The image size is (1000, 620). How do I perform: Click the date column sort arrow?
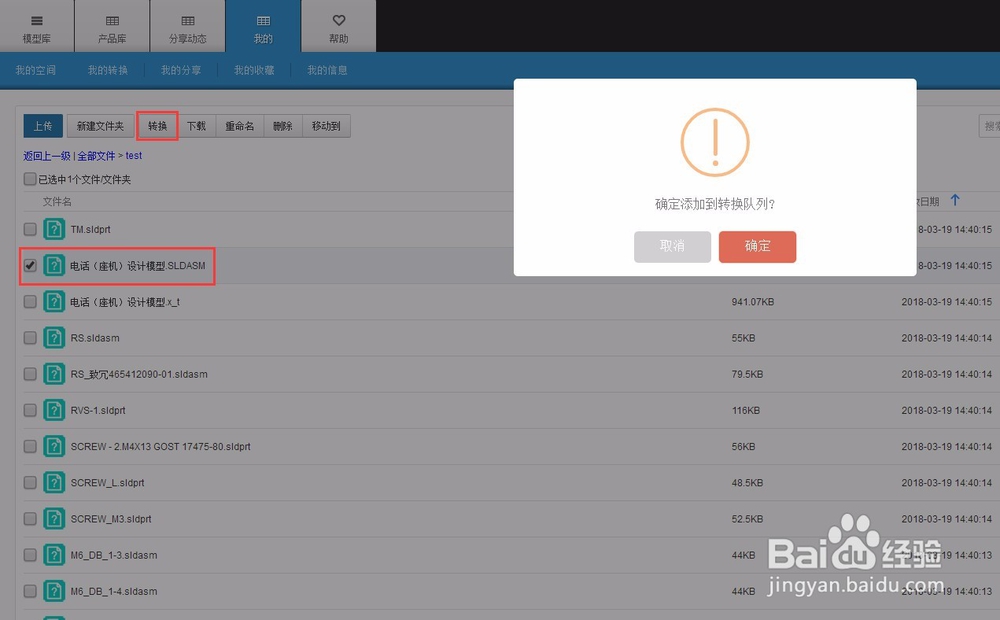tap(955, 200)
